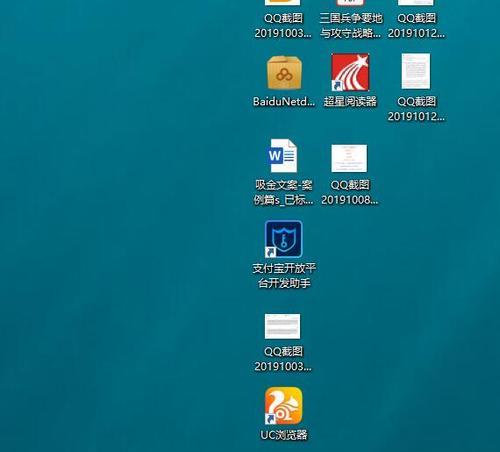Click the label text 三国兵争要地与攻守战略...

click(351, 26)
